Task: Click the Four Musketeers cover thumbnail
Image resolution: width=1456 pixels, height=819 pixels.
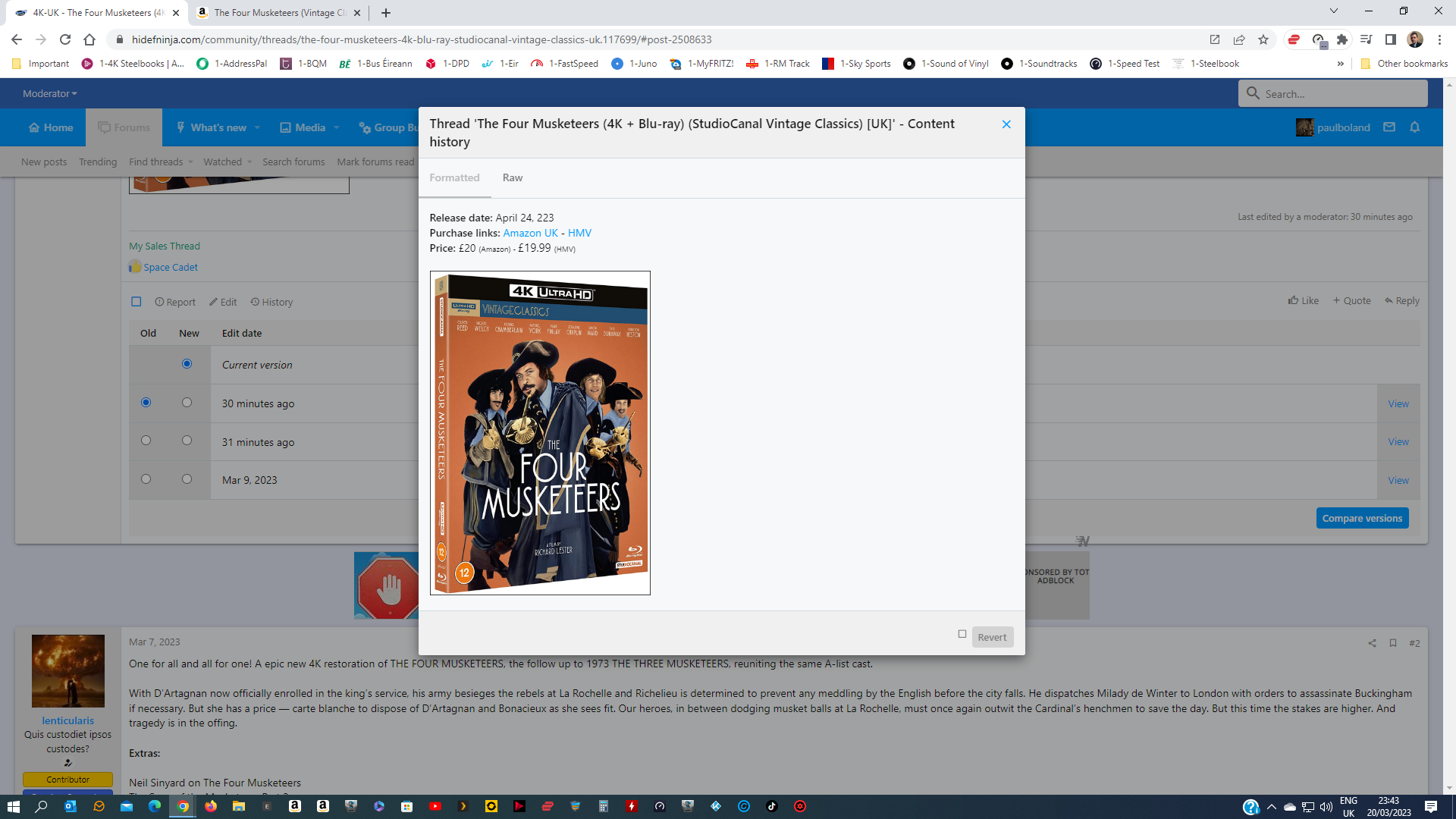Action: pyautogui.click(x=540, y=433)
